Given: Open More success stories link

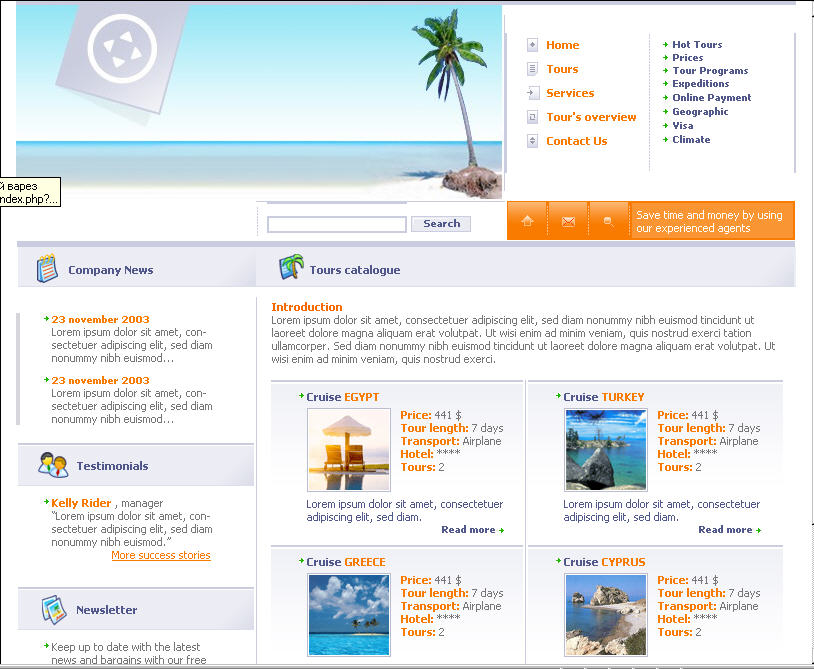Looking at the screenshot, I should tap(161, 555).
